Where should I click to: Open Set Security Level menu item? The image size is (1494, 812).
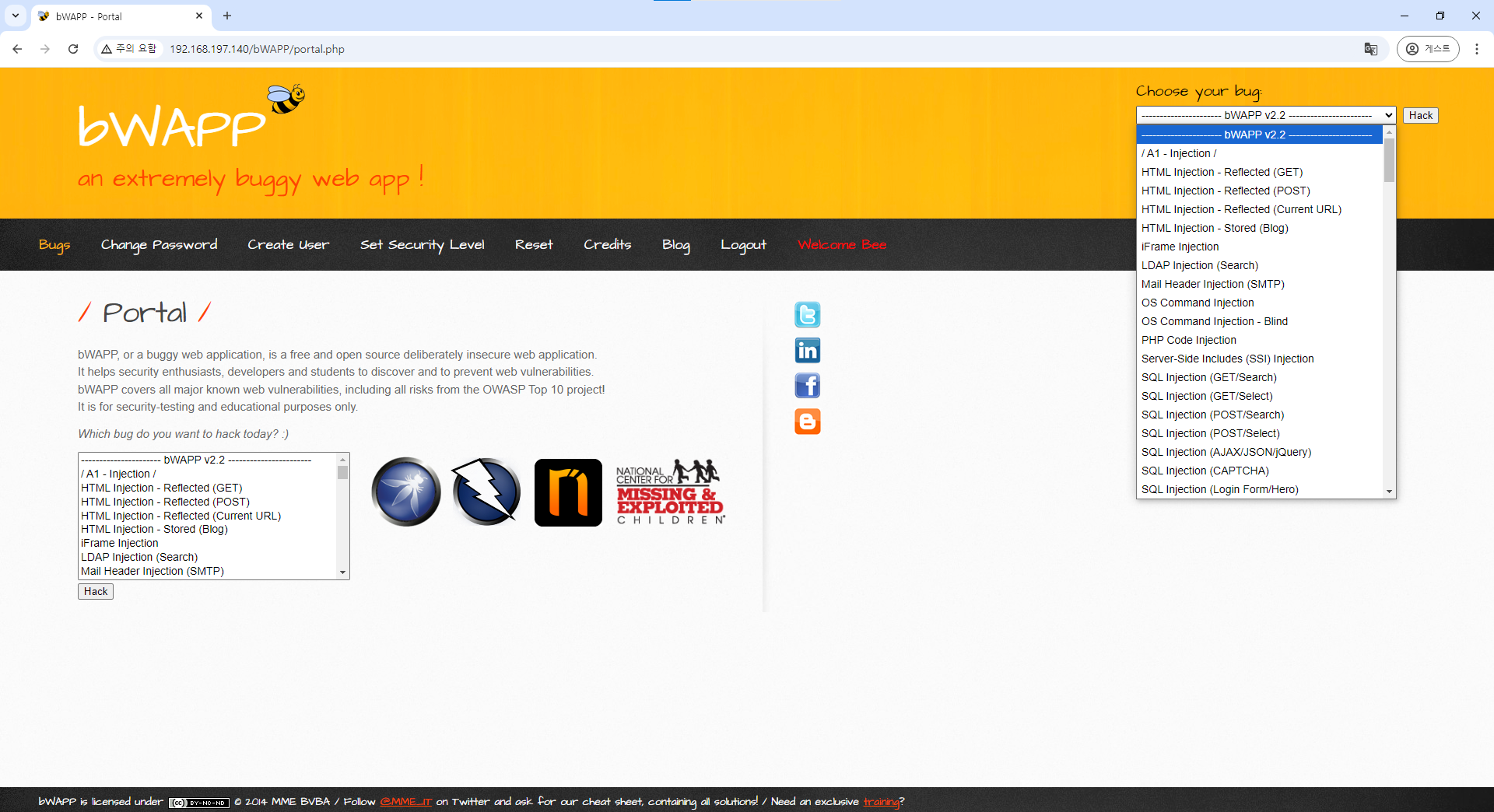[422, 245]
